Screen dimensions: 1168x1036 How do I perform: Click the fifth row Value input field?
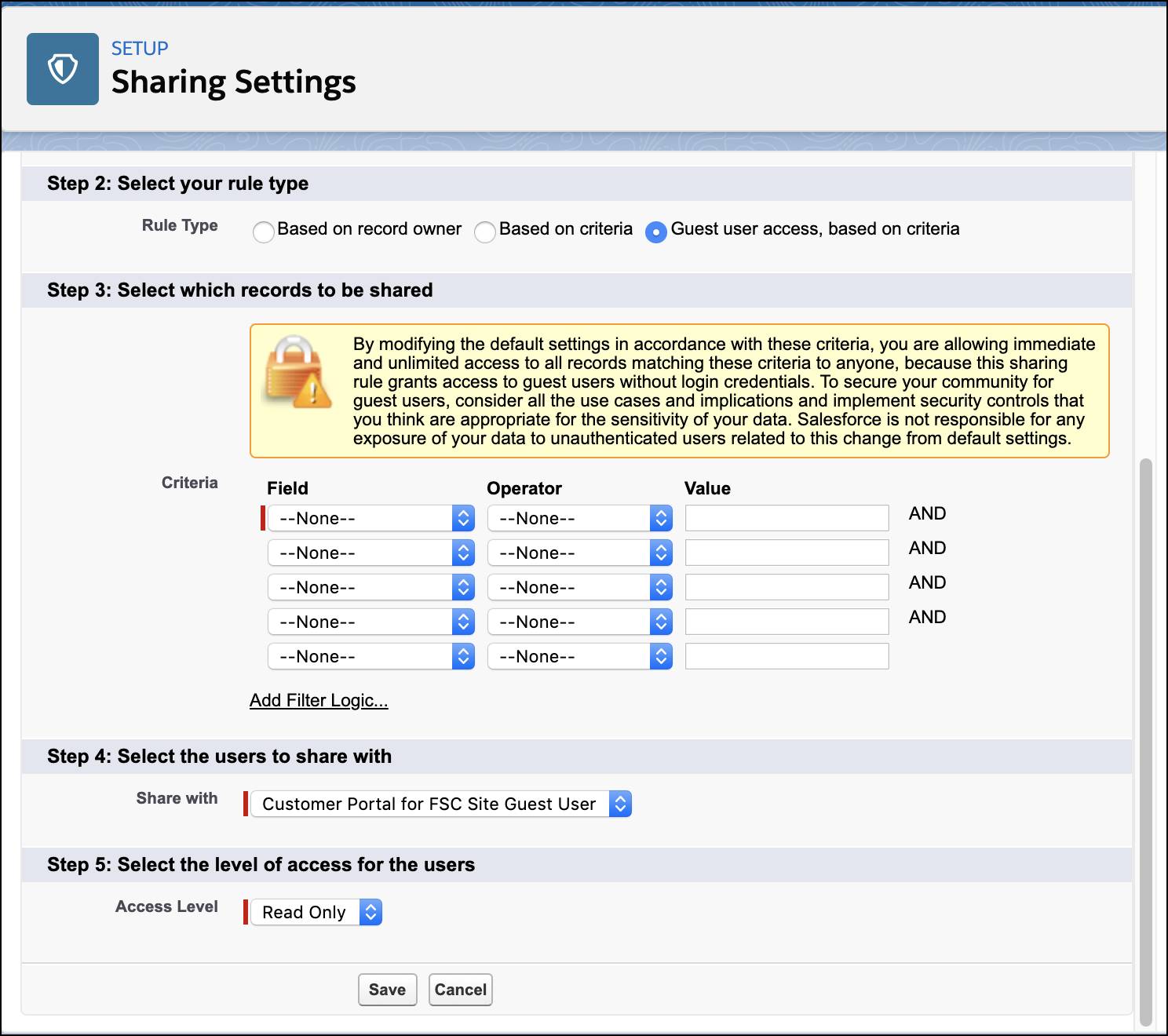(x=787, y=656)
